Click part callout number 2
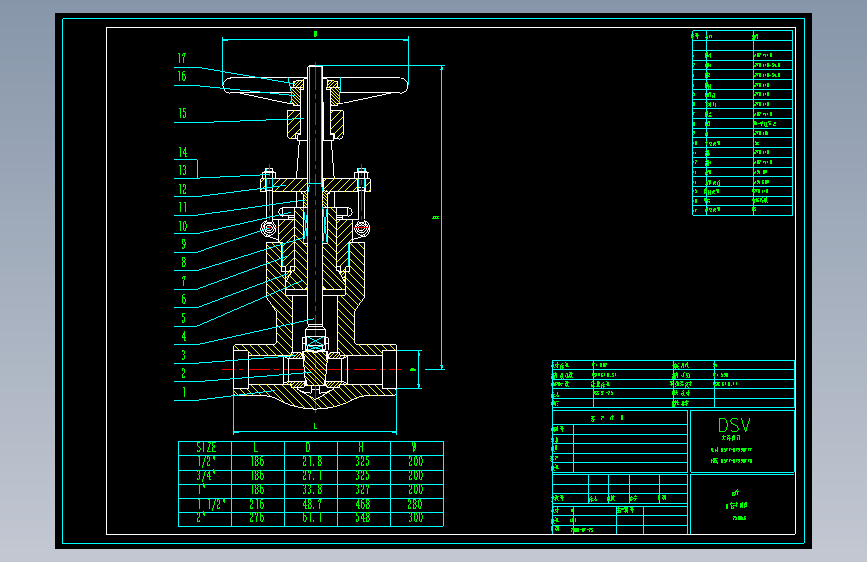 [x=184, y=373]
